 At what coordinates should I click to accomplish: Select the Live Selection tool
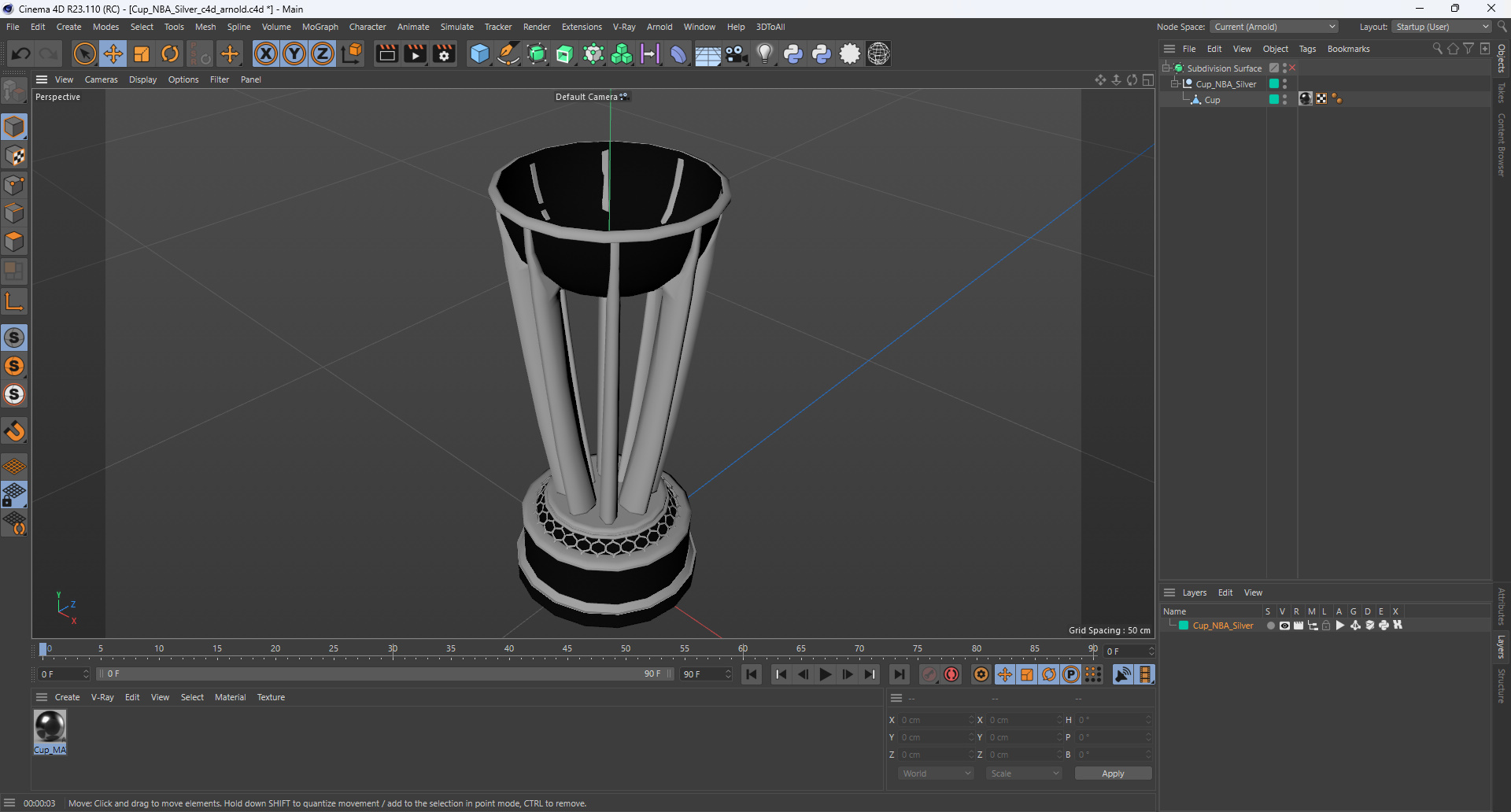(x=84, y=54)
